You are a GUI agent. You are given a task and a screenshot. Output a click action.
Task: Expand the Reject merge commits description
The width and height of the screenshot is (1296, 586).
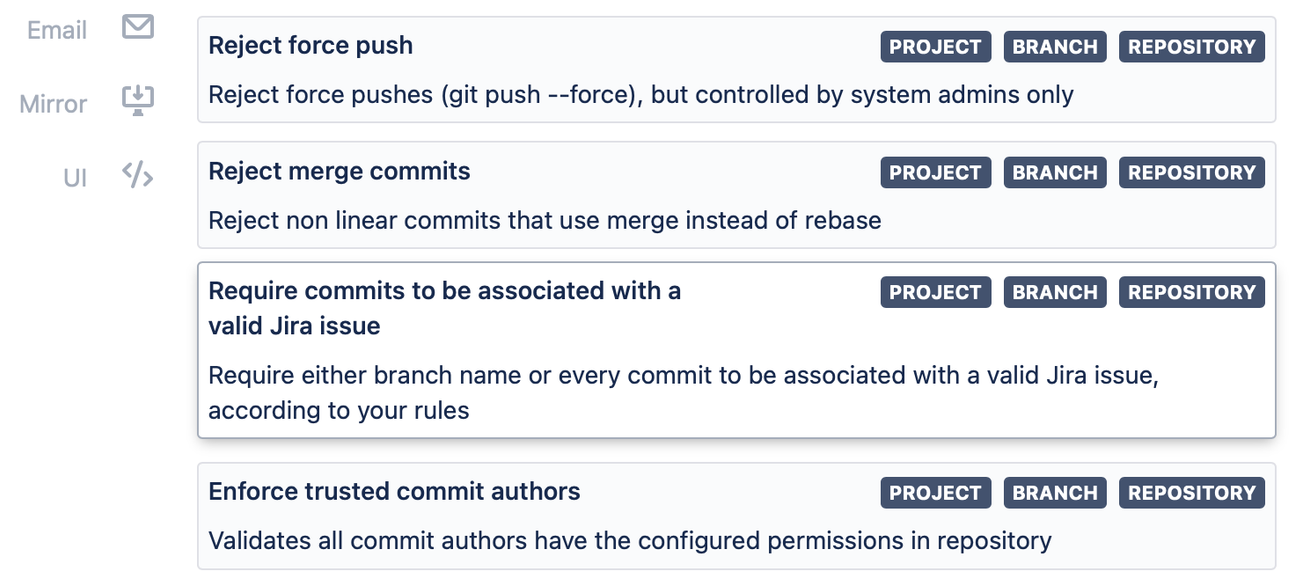click(544, 220)
